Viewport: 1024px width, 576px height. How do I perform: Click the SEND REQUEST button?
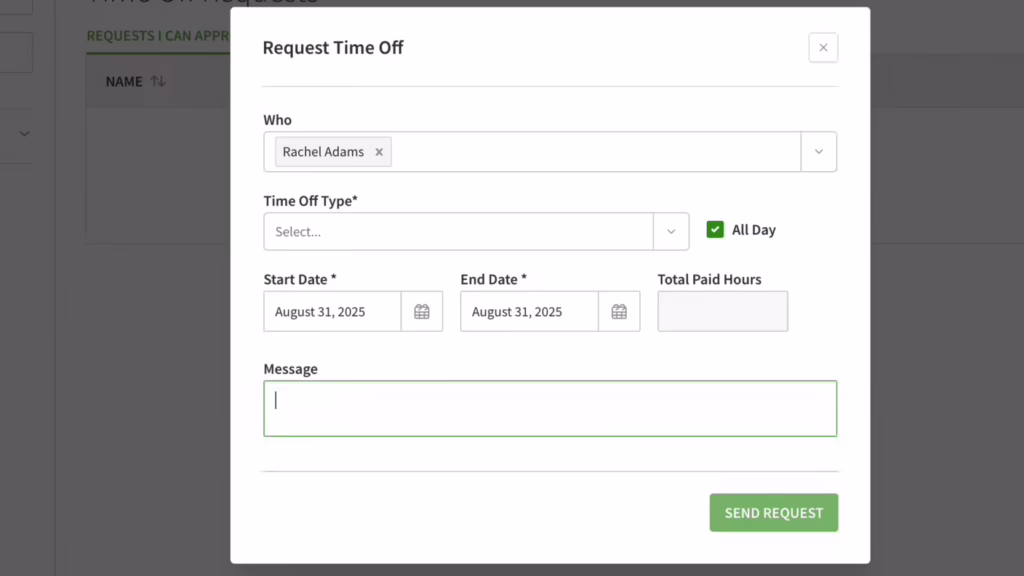[x=774, y=513]
